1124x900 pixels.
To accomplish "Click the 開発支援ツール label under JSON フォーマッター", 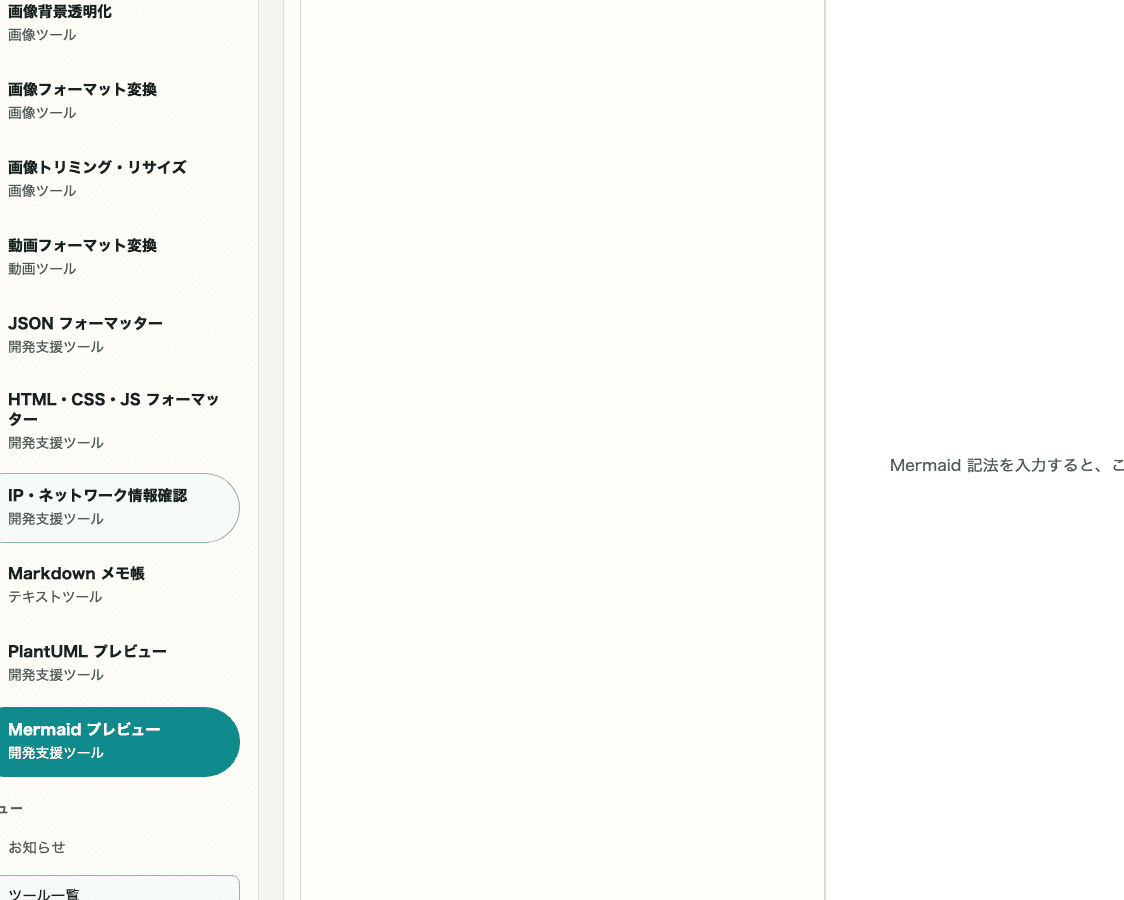I will [x=55, y=346].
